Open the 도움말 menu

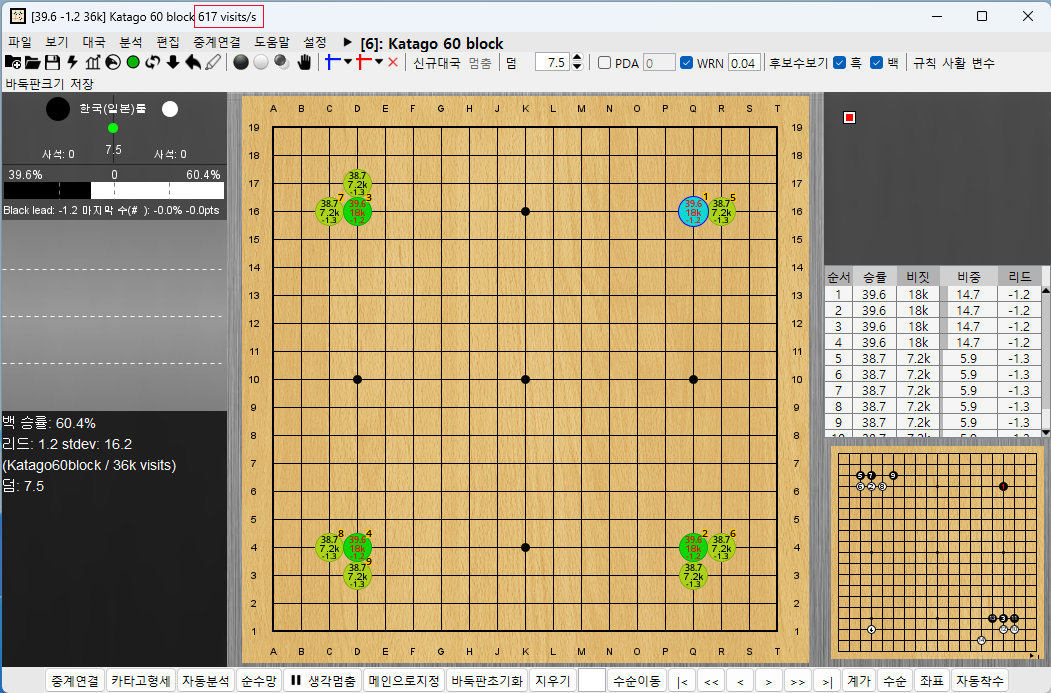coord(271,42)
